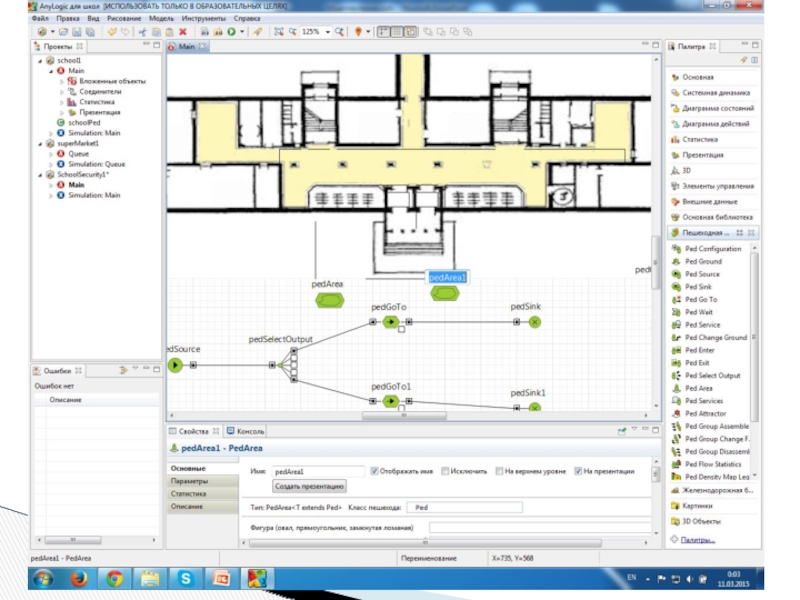Screen dimensions: 800x600
Task: Toggle the 'На верхнем уровне' checkbox
Action: [499, 471]
